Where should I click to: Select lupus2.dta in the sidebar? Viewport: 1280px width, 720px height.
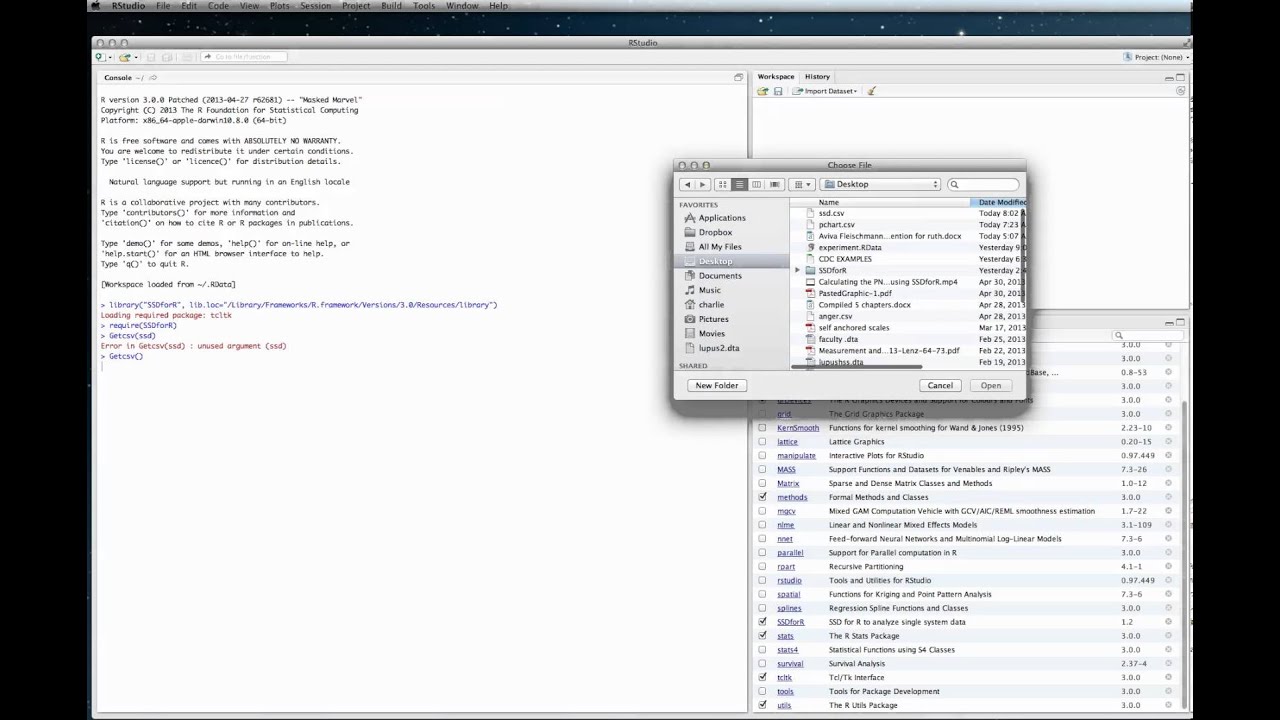719,348
